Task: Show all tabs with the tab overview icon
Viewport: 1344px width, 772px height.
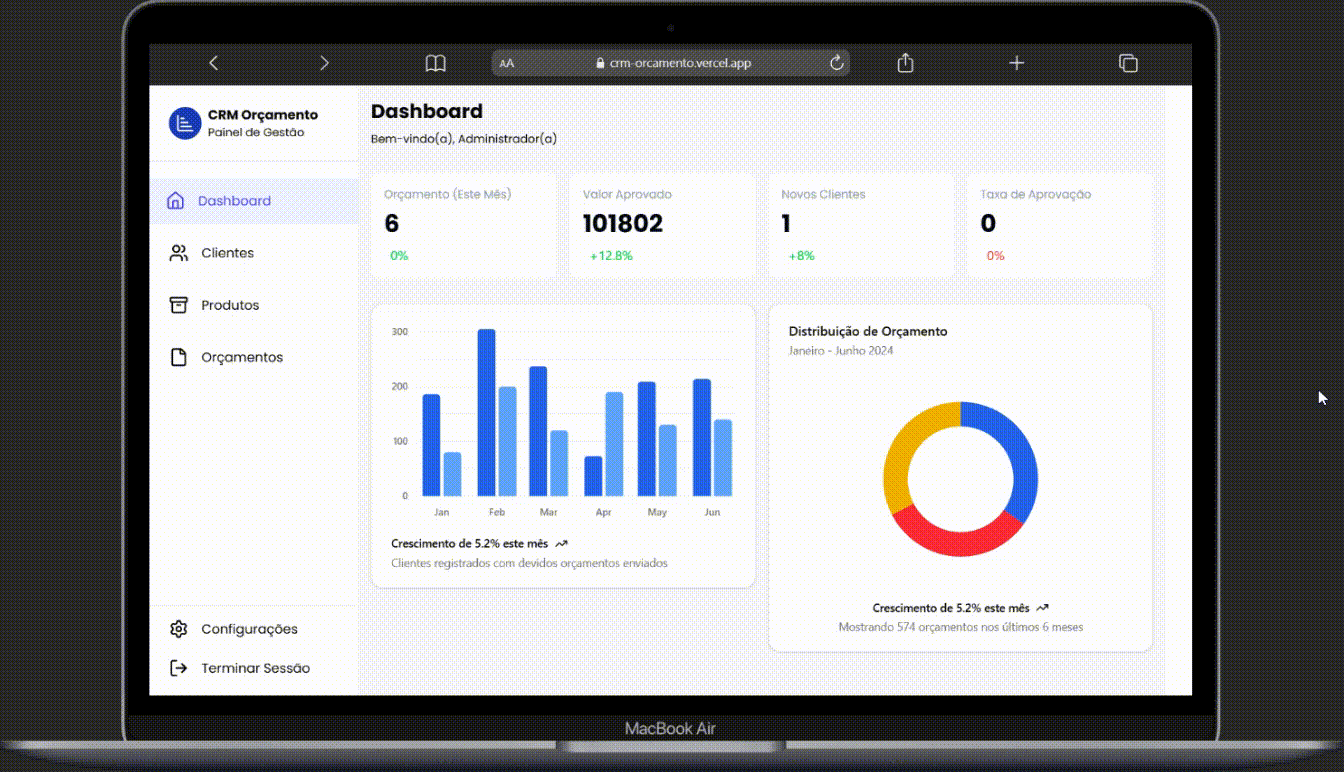Action: click(1128, 62)
